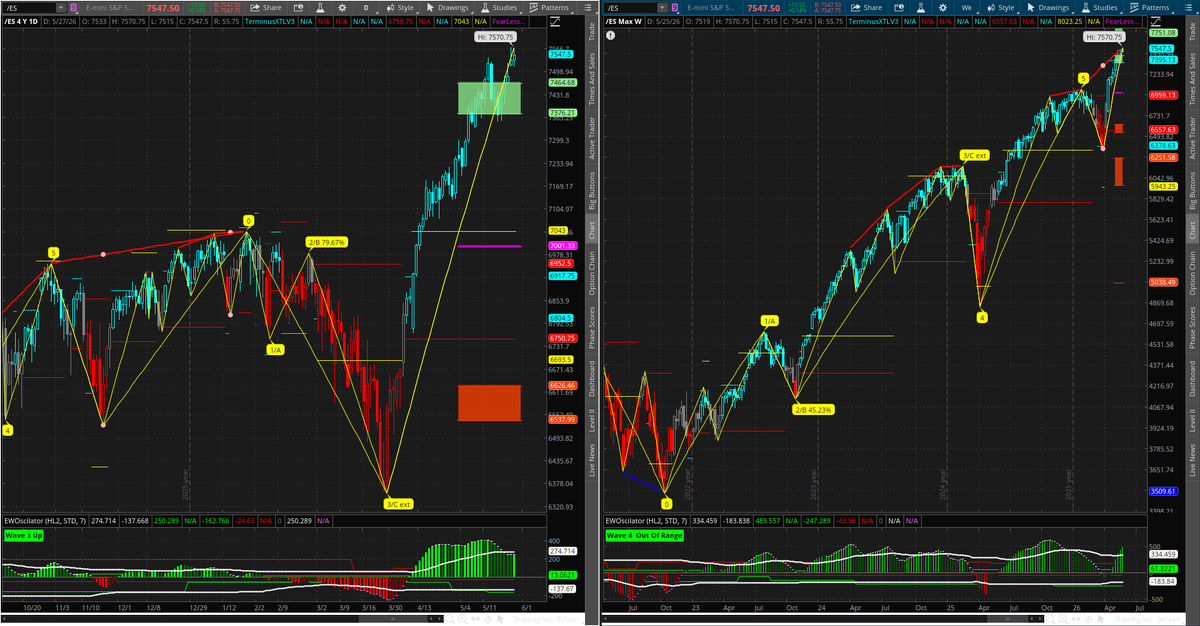The image size is (1200, 626).
Task: Open chart notes icon in left chart toolbar
Action: [298, 8]
